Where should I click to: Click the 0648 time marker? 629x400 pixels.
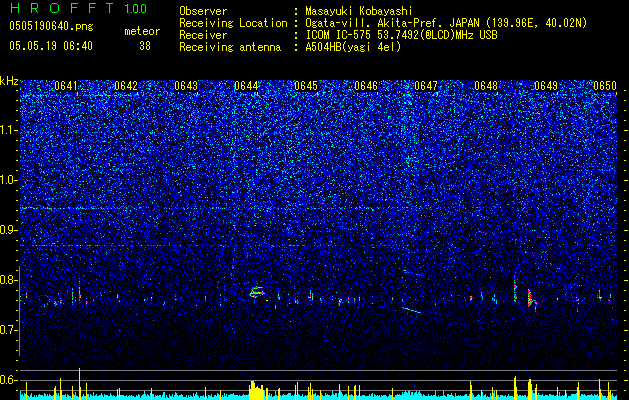coord(486,86)
